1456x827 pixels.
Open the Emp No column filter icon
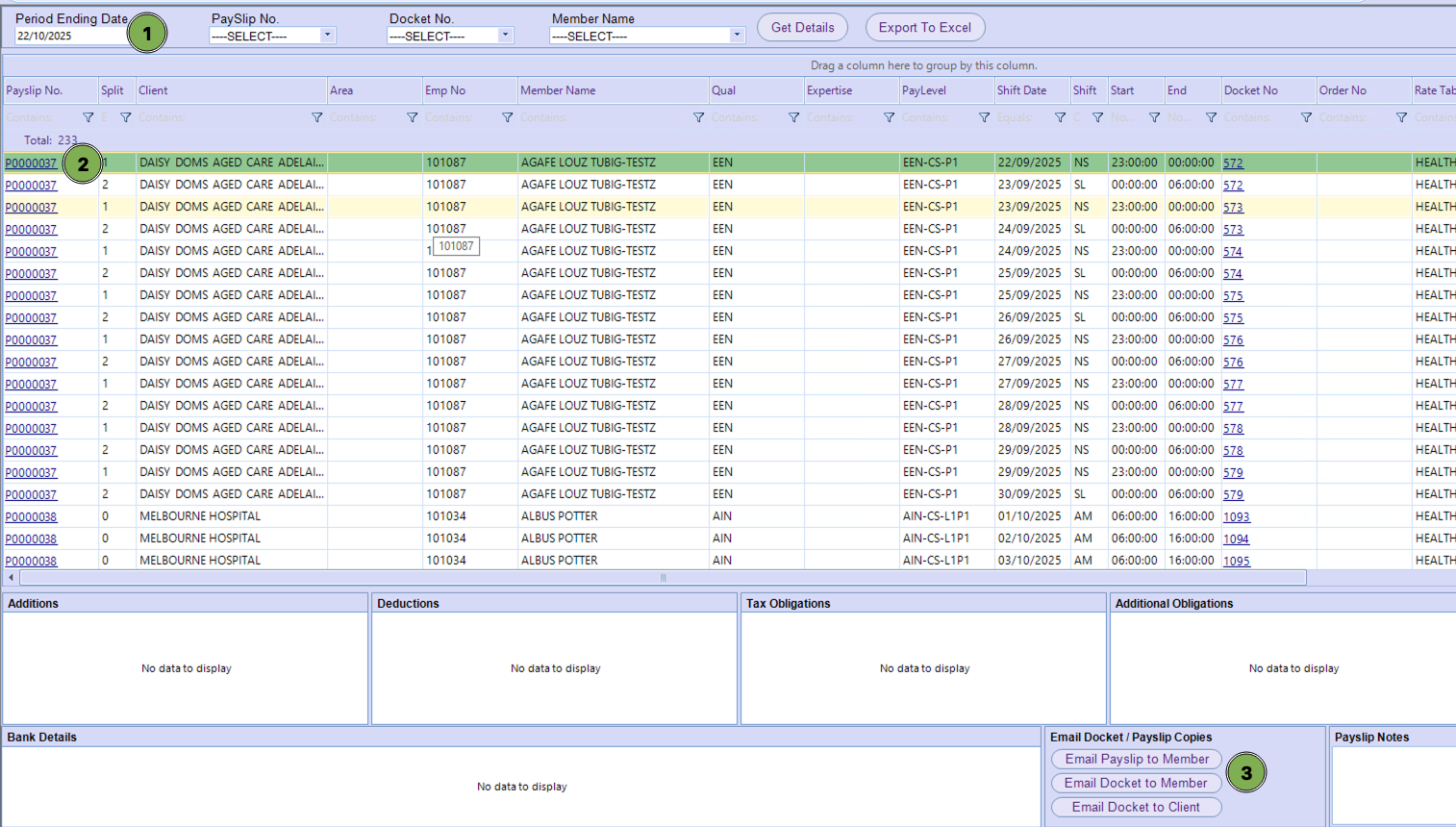coord(507,117)
